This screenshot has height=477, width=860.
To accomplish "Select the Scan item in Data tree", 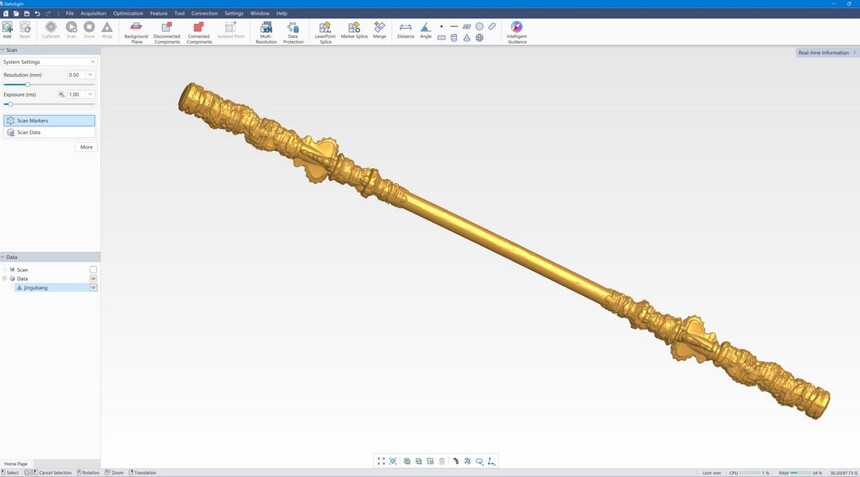I will point(22,269).
